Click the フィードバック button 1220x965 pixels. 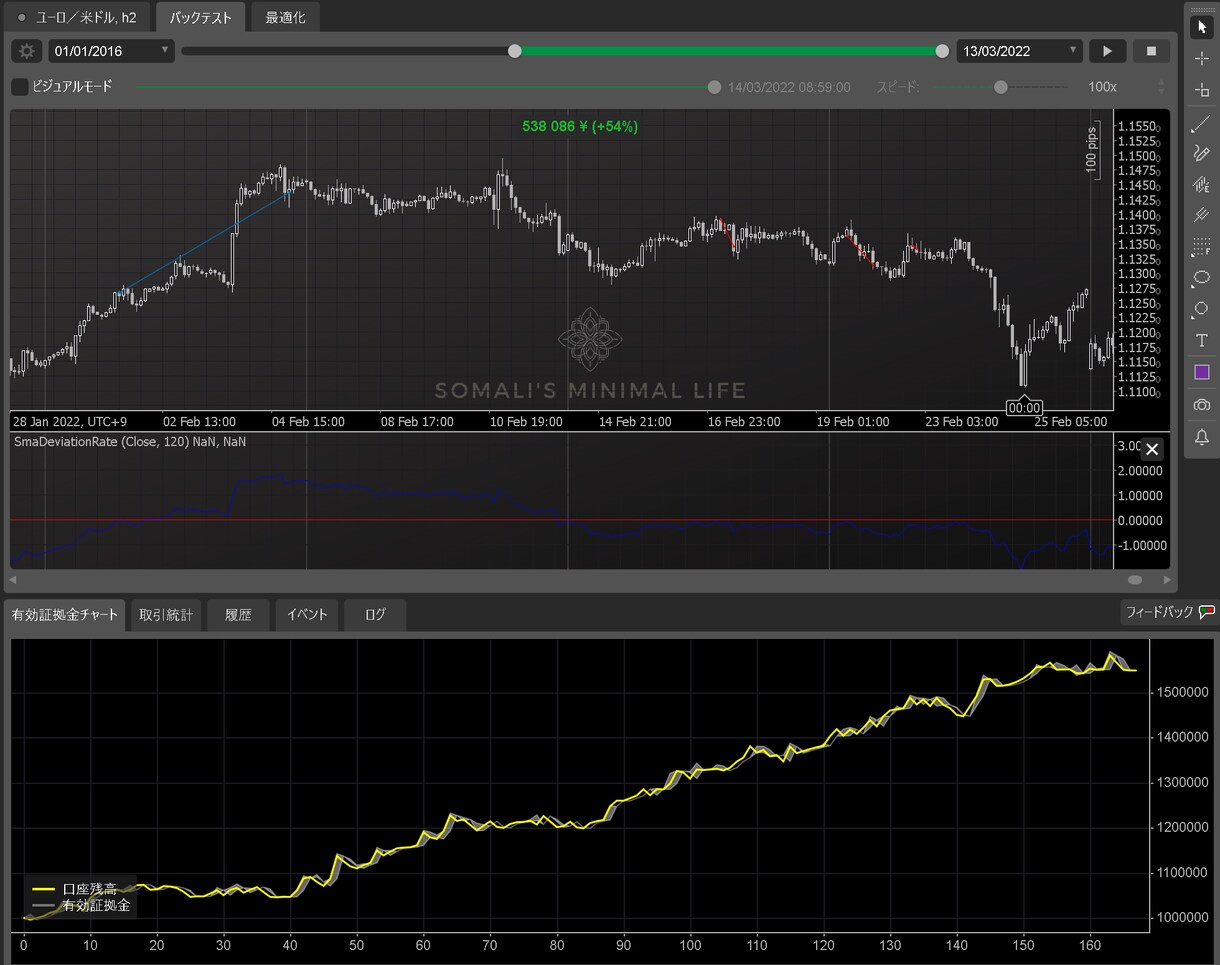click(x=1168, y=612)
